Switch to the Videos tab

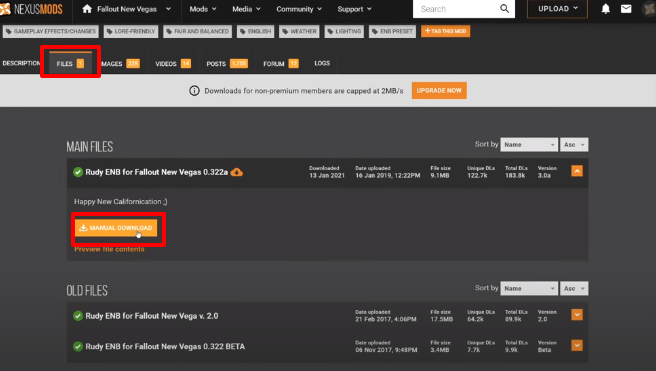[173, 64]
